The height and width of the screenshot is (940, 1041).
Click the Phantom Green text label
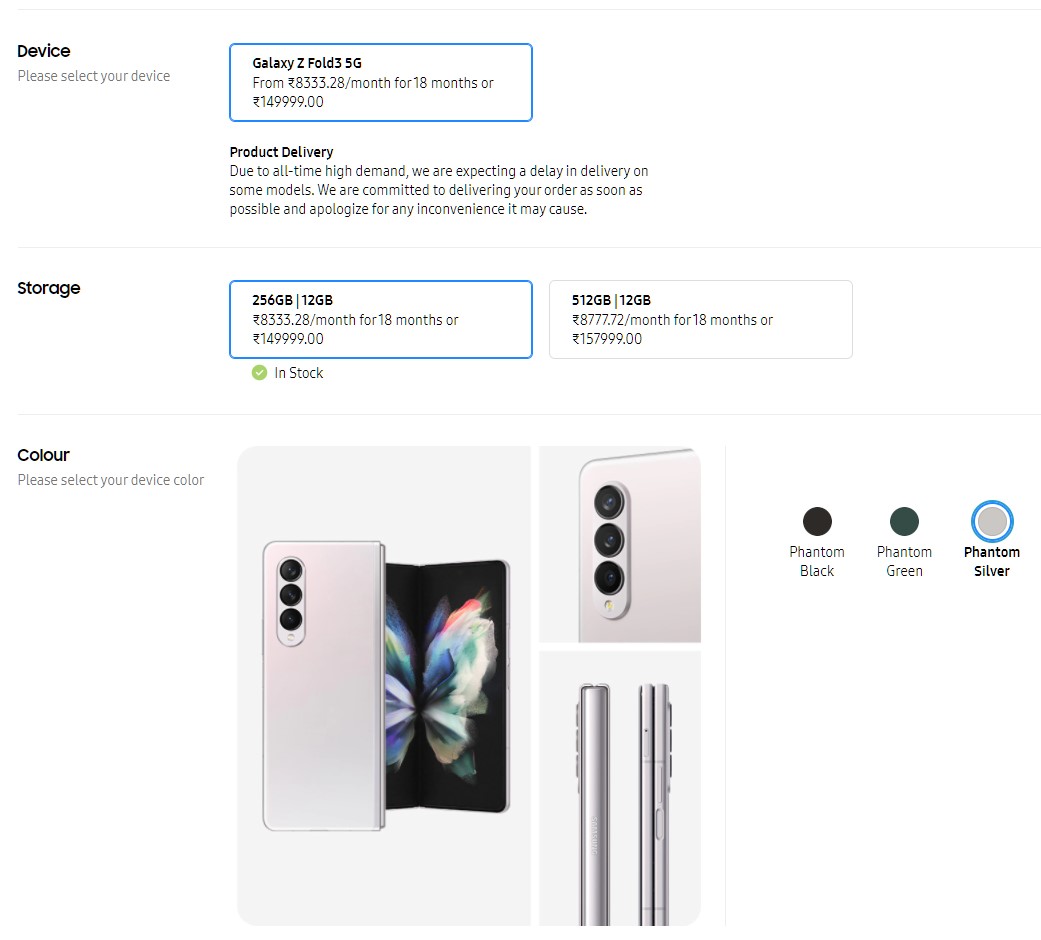(x=904, y=561)
